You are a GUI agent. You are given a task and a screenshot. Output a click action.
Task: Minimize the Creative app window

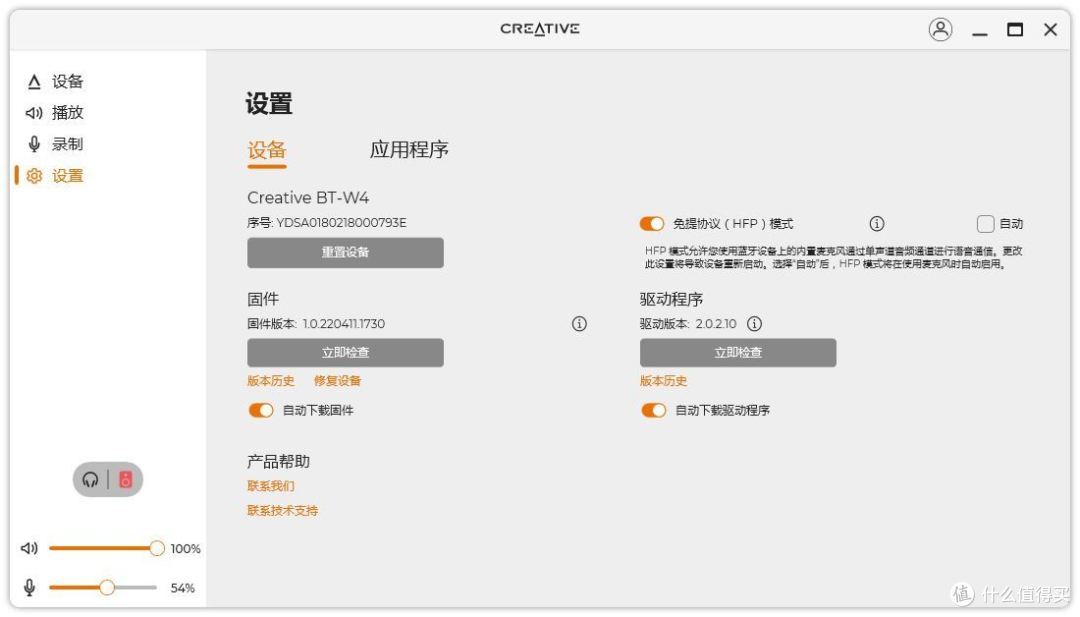[x=979, y=32]
